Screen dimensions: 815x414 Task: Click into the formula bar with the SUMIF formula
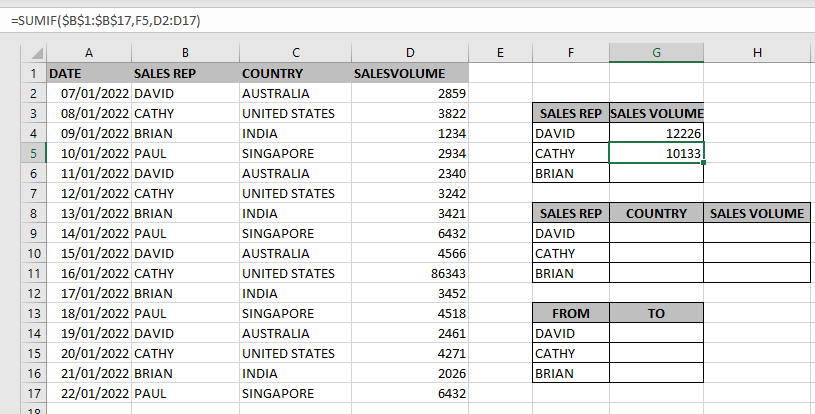(x=408, y=21)
